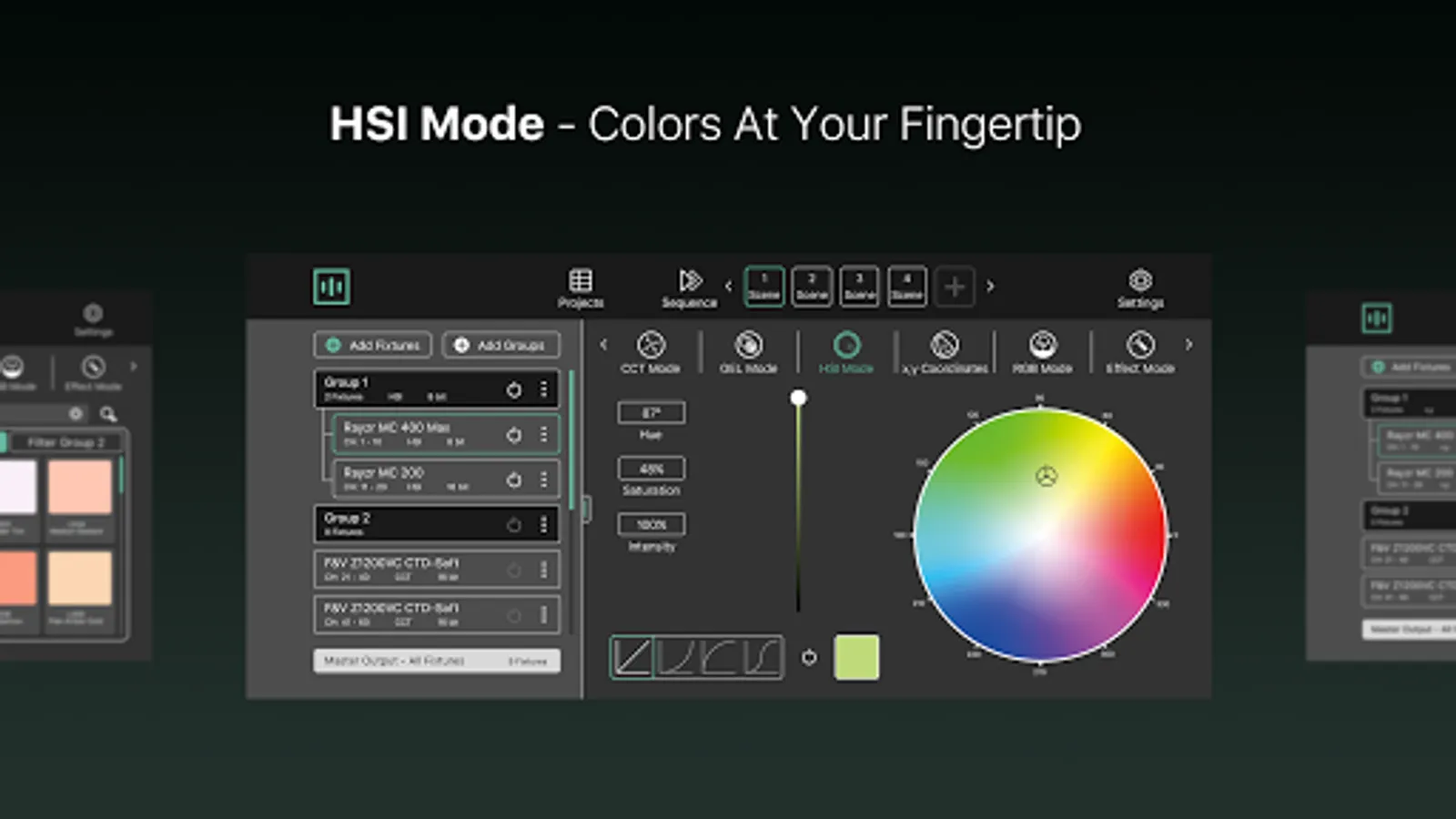Viewport: 1456px width, 819px height.
Task: Toggle output power beside color swatch
Action: tap(809, 657)
